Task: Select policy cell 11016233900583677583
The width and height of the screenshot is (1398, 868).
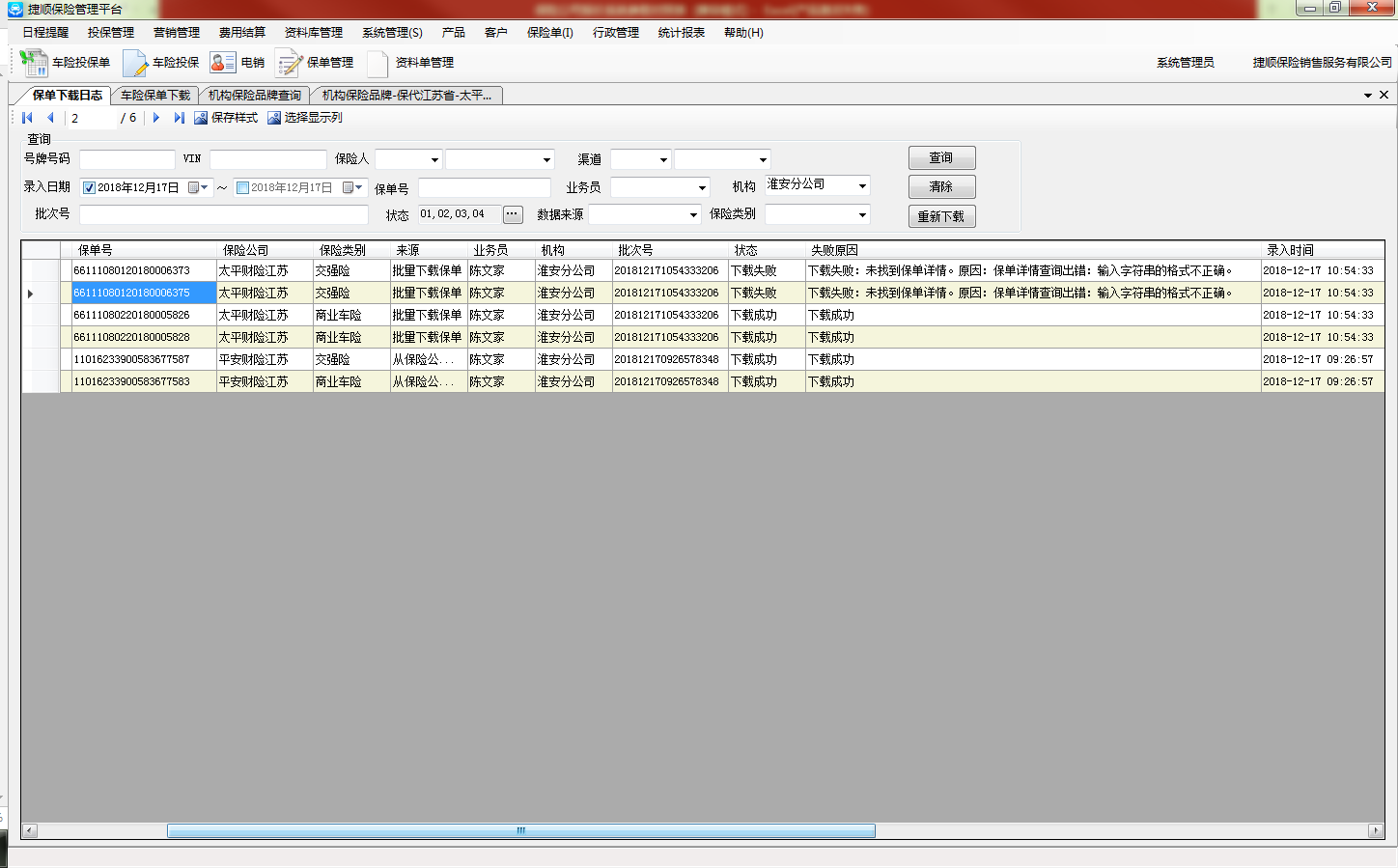Action: pyautogui.click(x=144, y=382)
